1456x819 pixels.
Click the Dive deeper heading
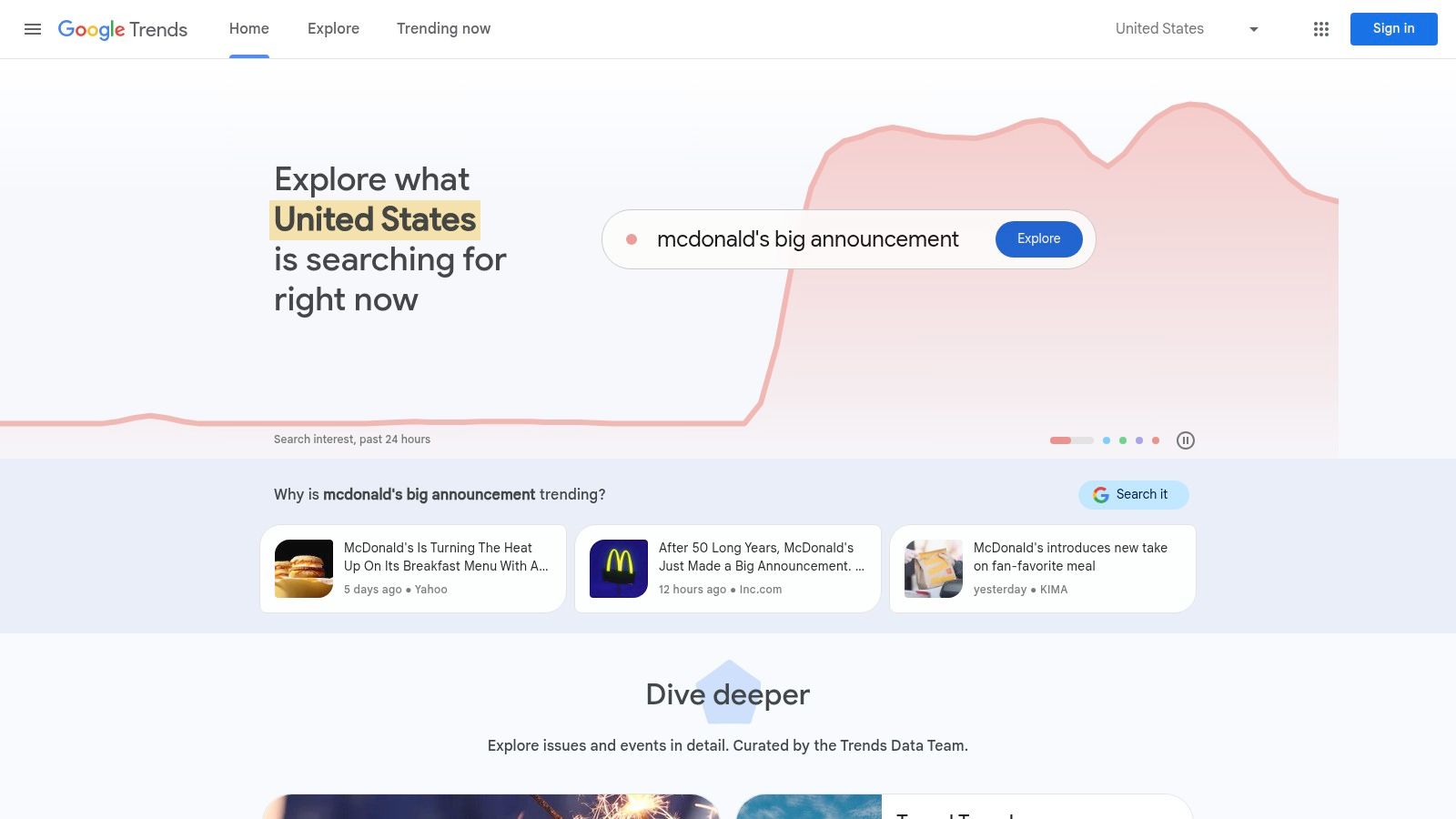point(728,694)
